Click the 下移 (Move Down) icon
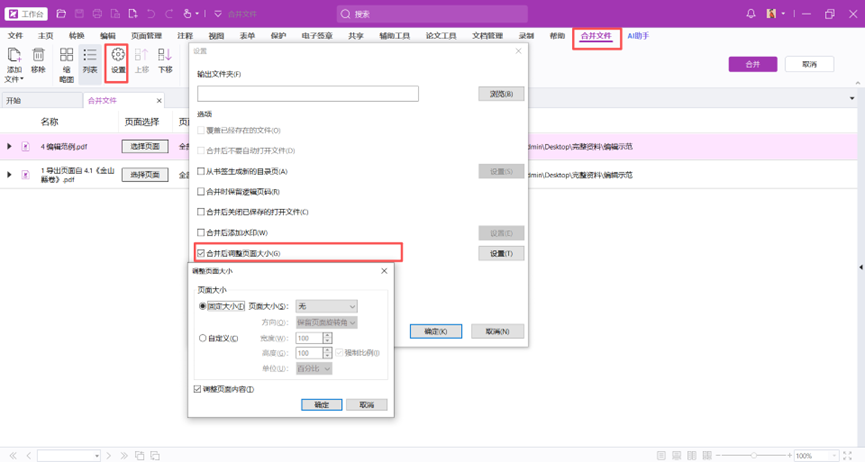The height and width of the screenshot is (462, 865). click(165, 57)
